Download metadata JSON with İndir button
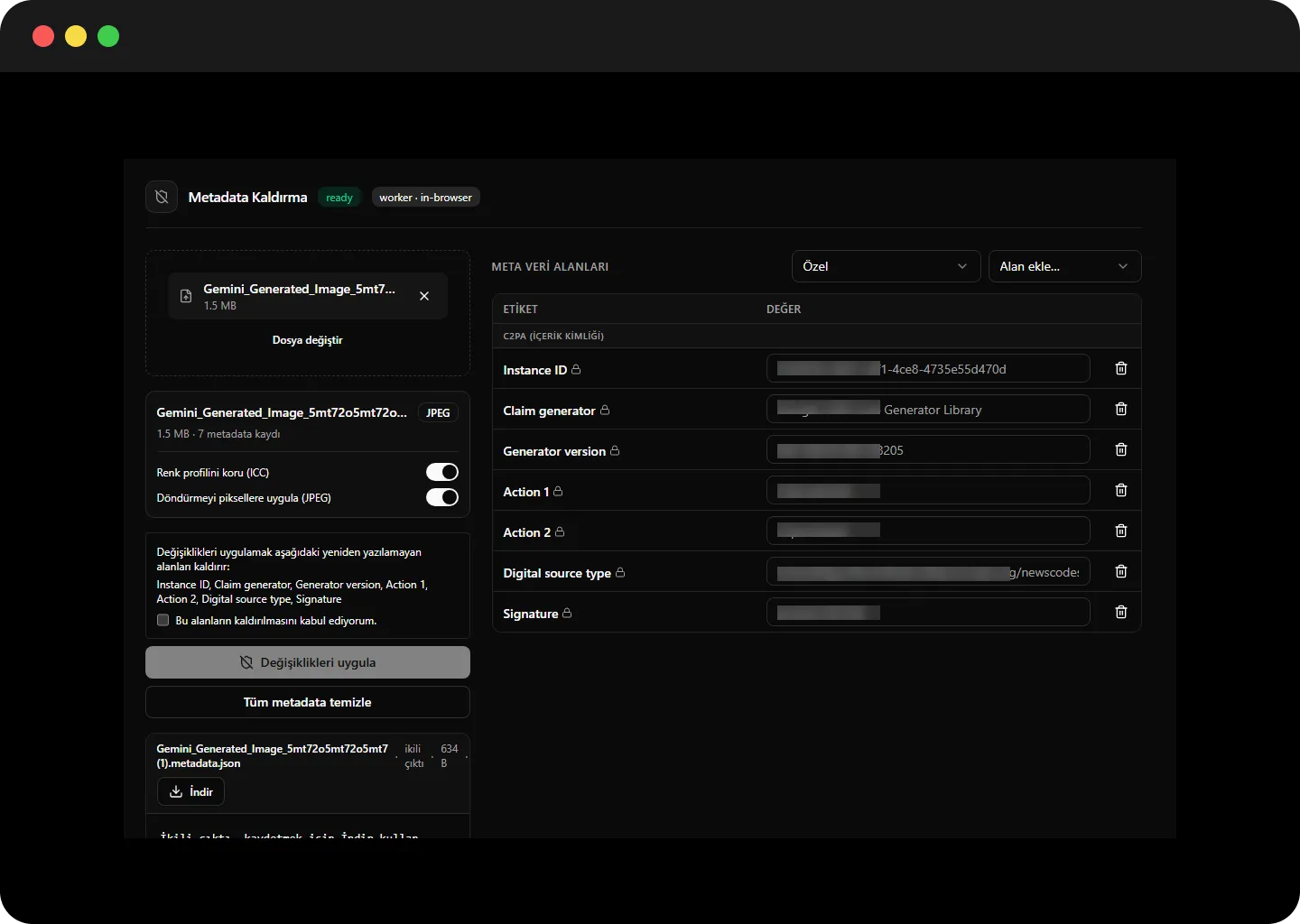 point(190,791)
